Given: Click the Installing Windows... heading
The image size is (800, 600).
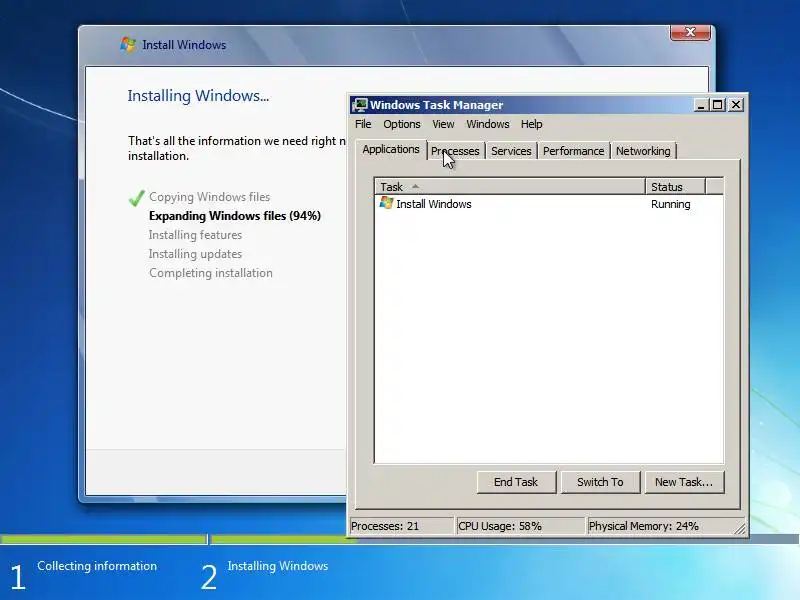Looking at the screenshot, I should (198, 96).
